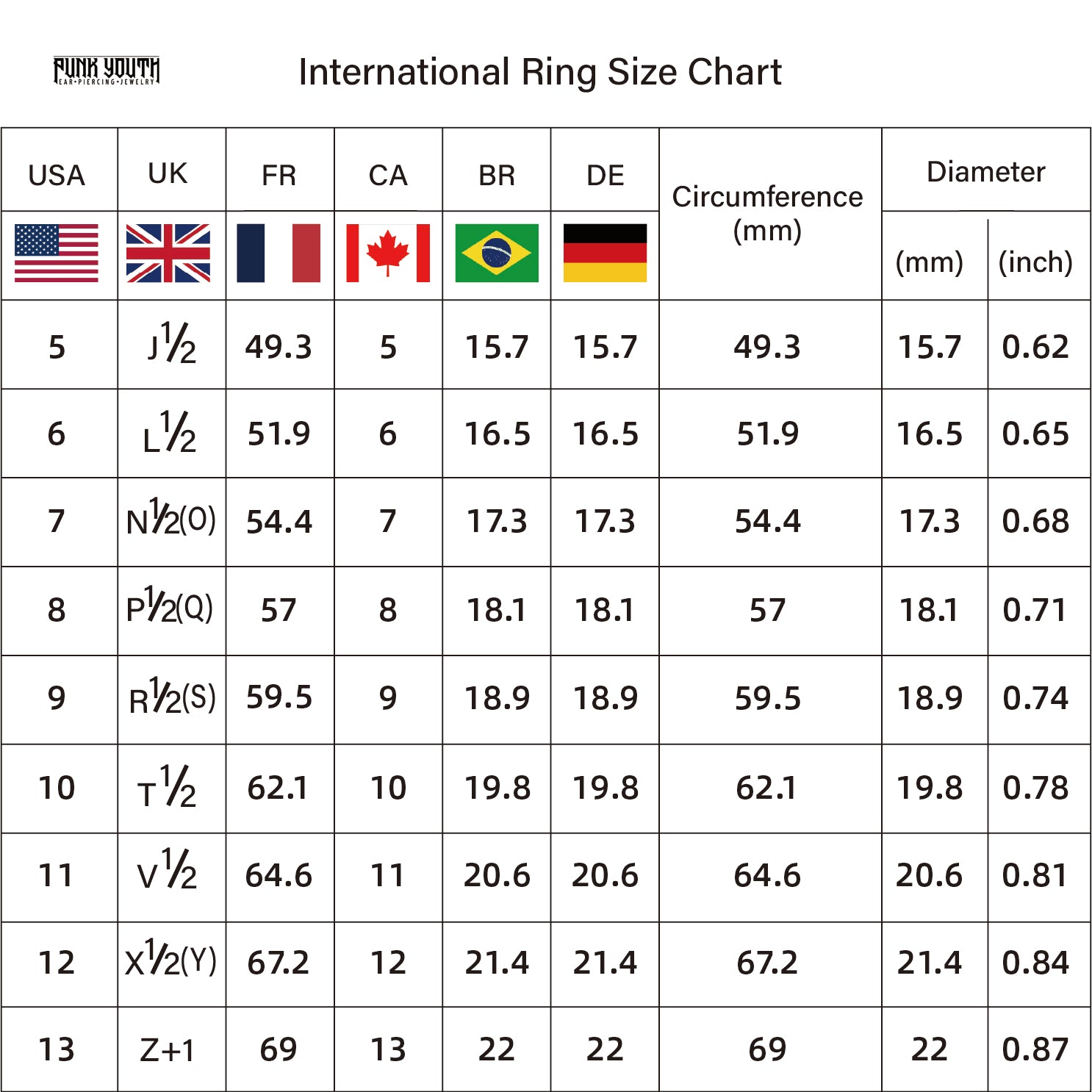
Task: Select the 0.74 inch diameter cell
Action: (1035, 698)
